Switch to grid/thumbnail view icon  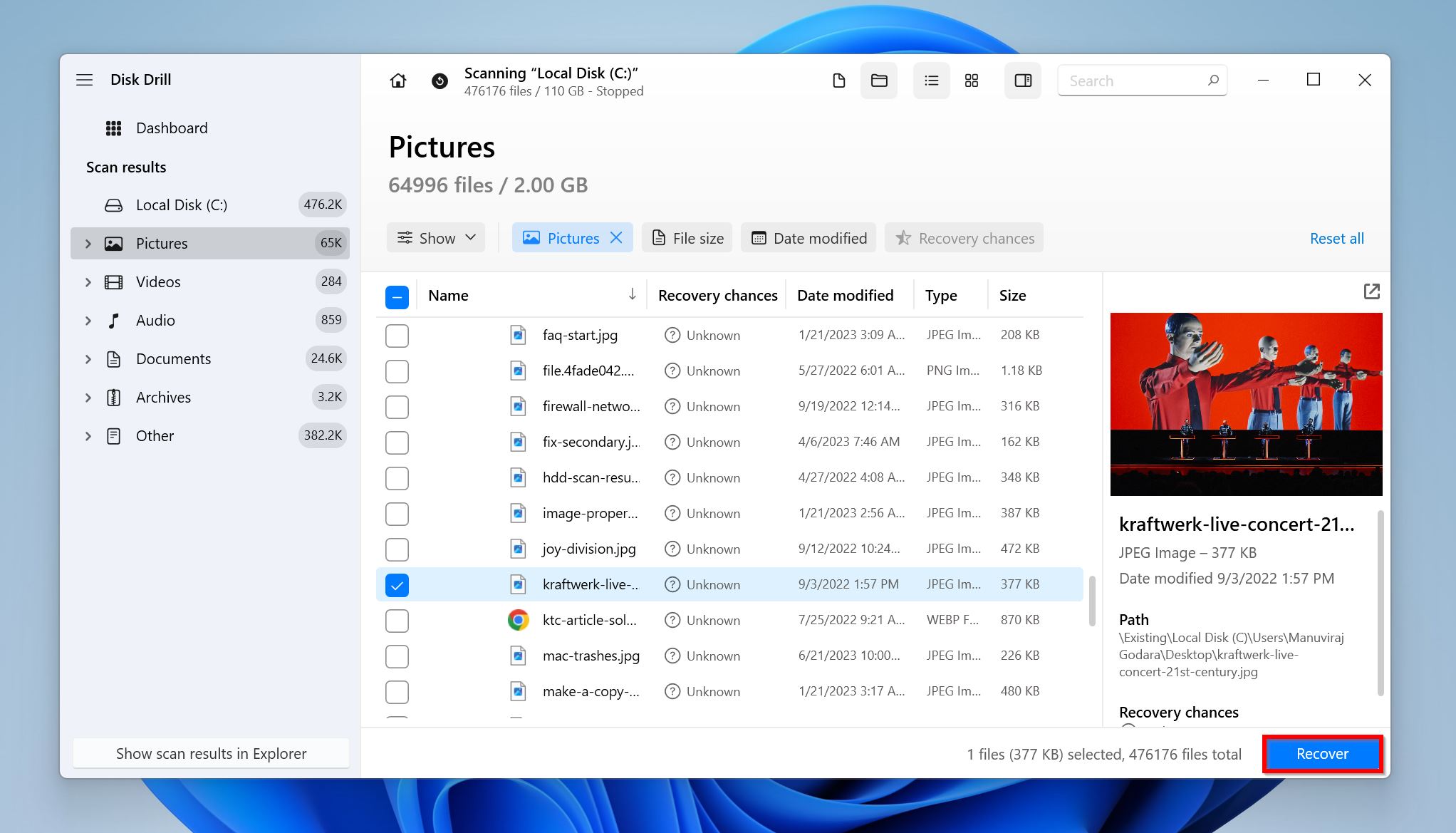coord(971,81)
